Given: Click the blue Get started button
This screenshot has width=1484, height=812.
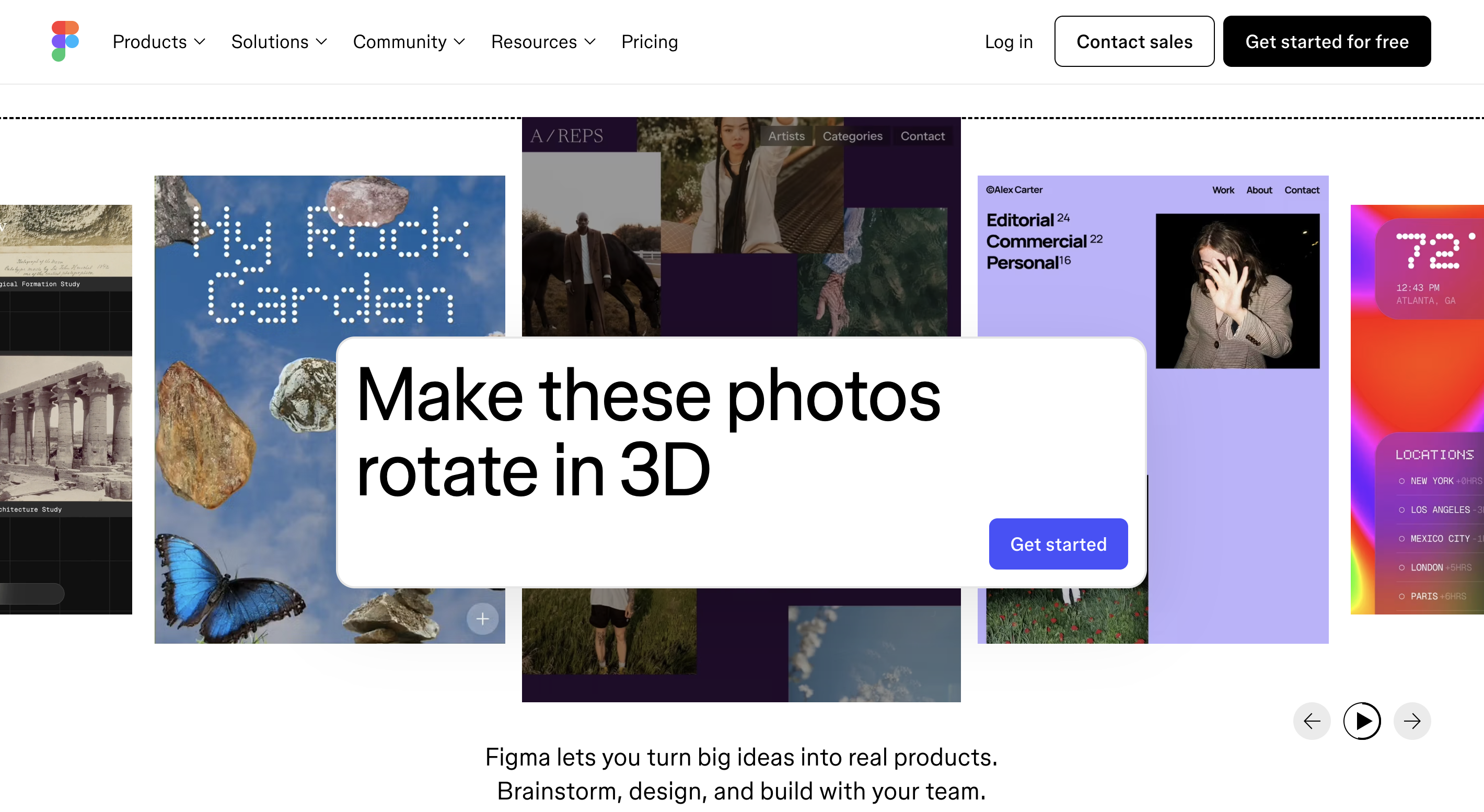Looking at the screenshot, I should coord(1058,543).
